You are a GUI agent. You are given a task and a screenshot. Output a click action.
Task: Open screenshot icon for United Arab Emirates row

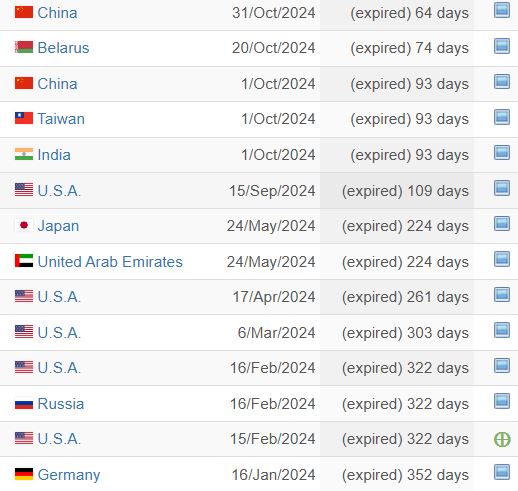click(502, 259)
